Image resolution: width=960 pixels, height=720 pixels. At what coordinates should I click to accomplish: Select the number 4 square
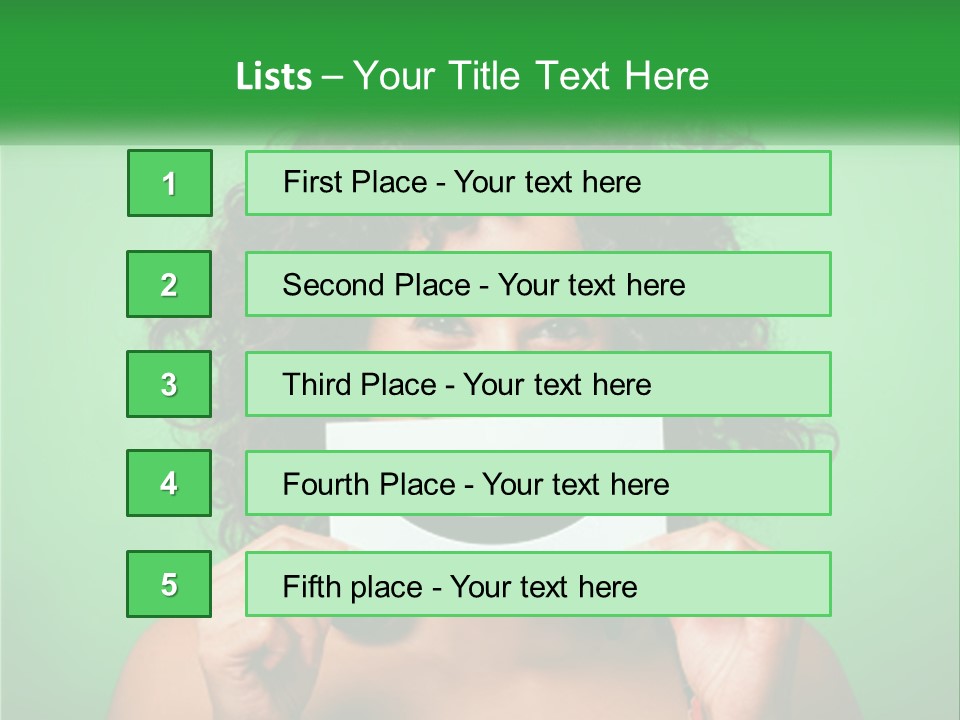[169, 484]
